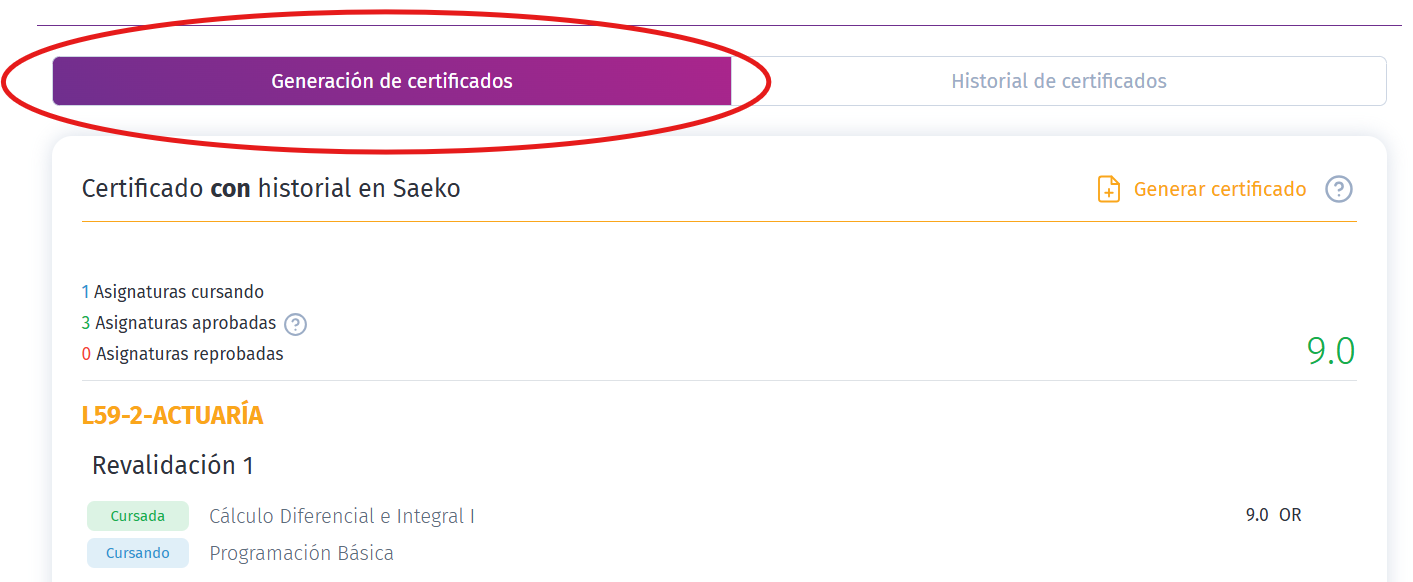Select the Programación Básica subject
Image resolution: width=1413 pixels, height=582 pixels.
coord(301,553)
